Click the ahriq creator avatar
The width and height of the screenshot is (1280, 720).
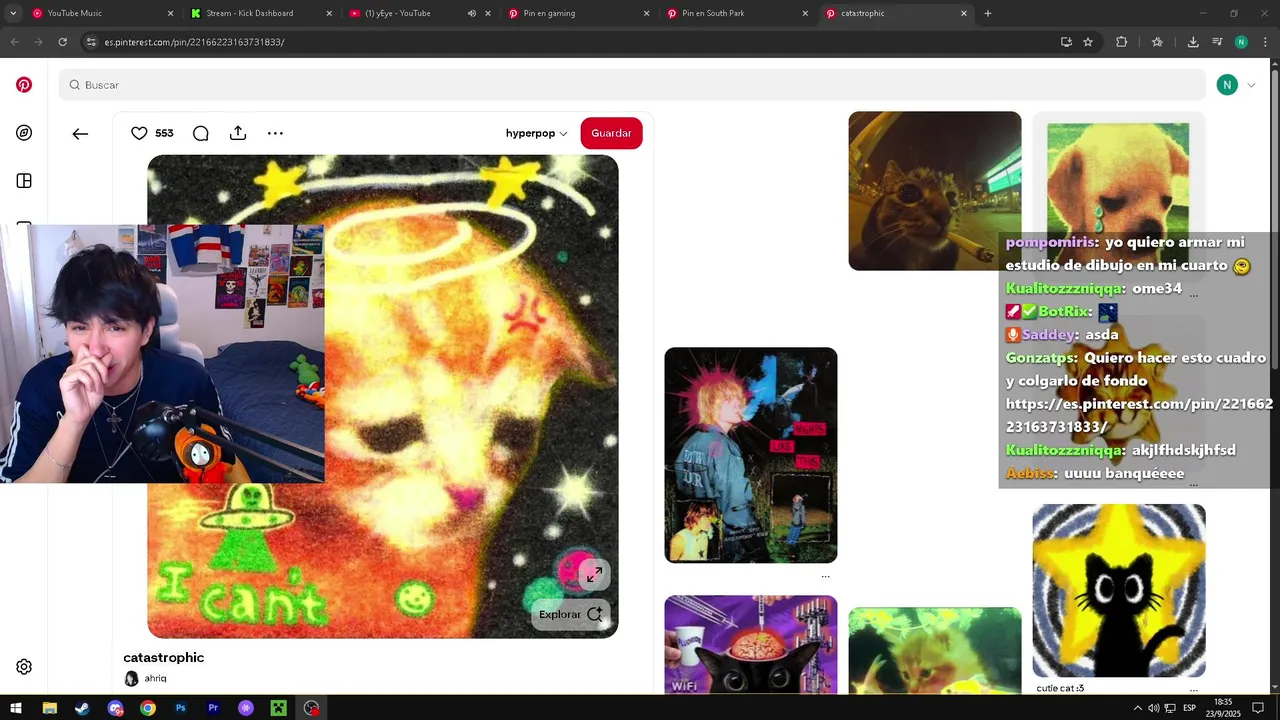[x=131, y=678]
